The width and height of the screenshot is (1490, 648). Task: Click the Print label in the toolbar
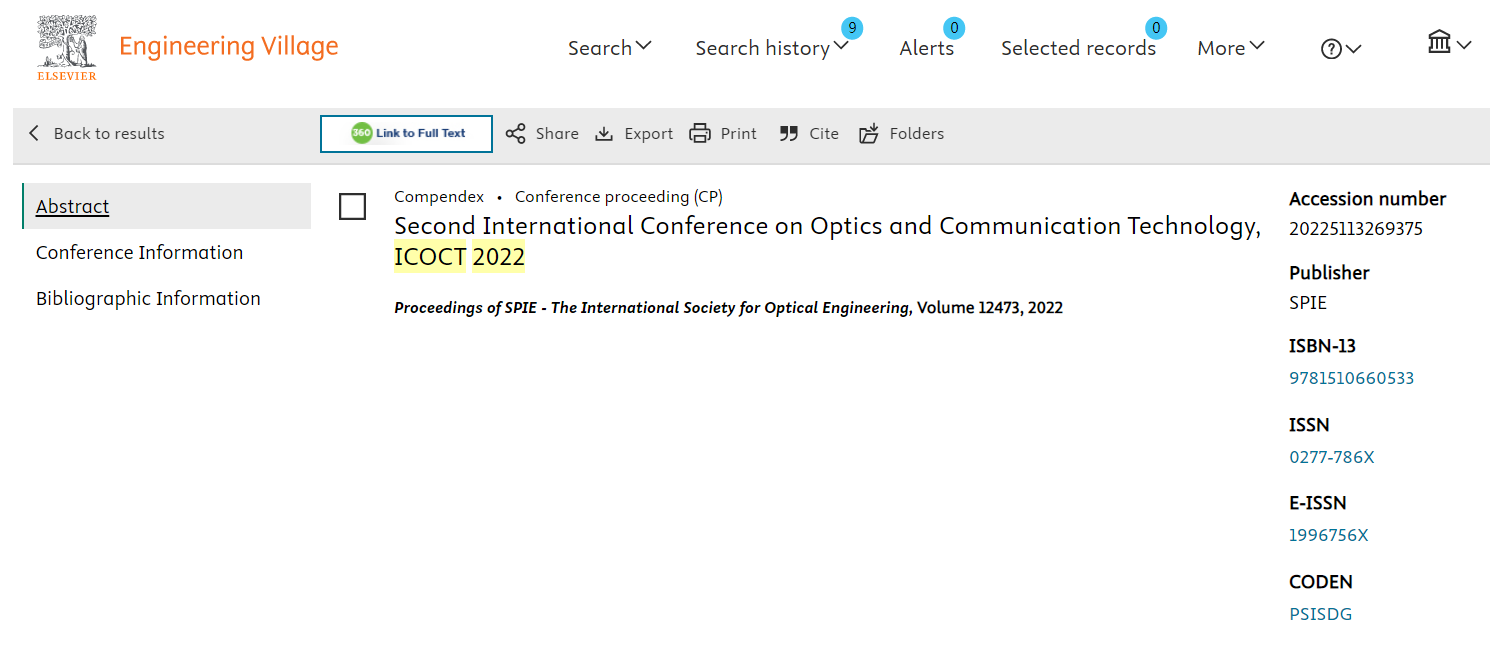click(739, 134)
